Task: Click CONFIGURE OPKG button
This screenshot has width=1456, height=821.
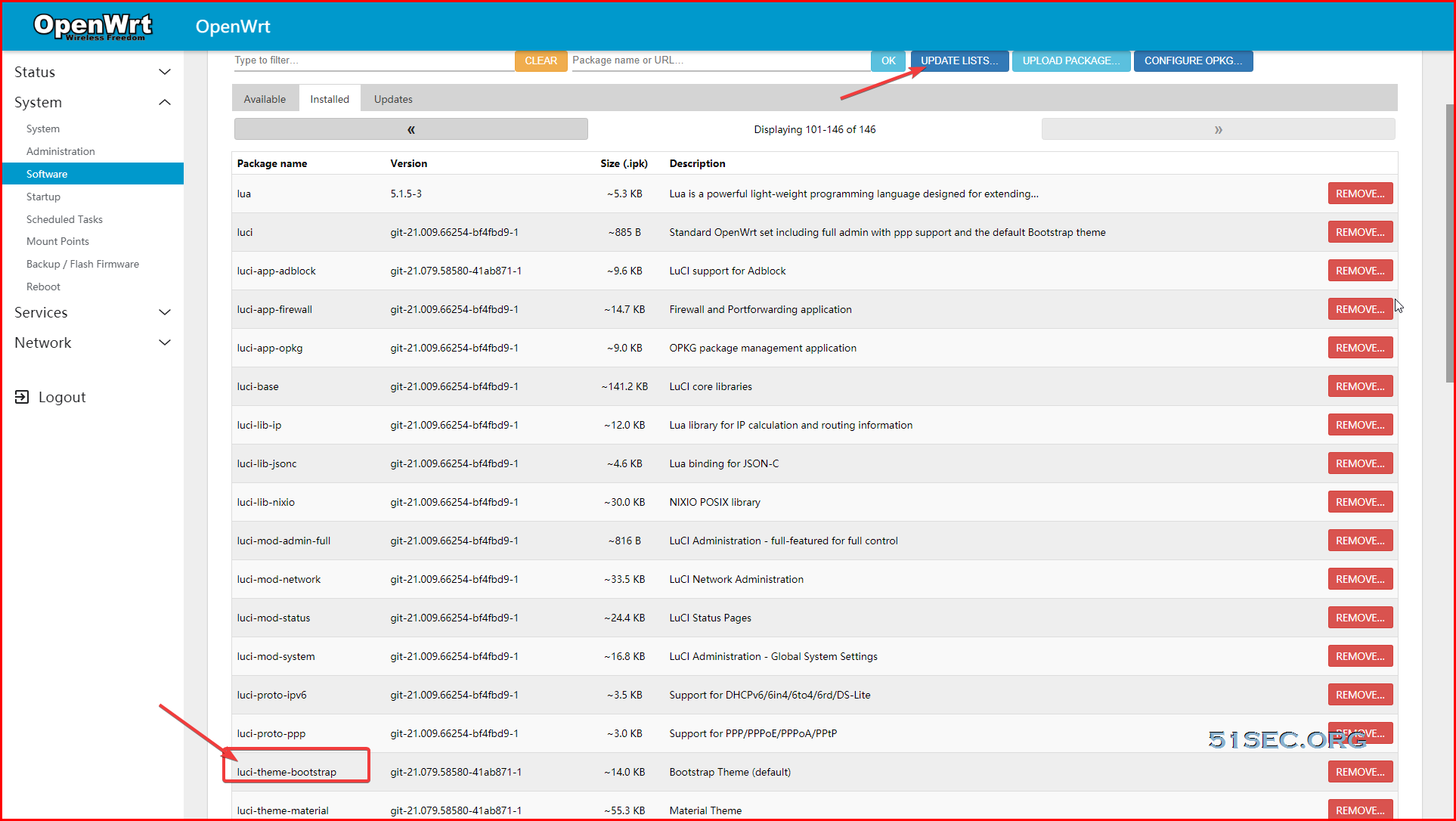Action: point(1193,60)
